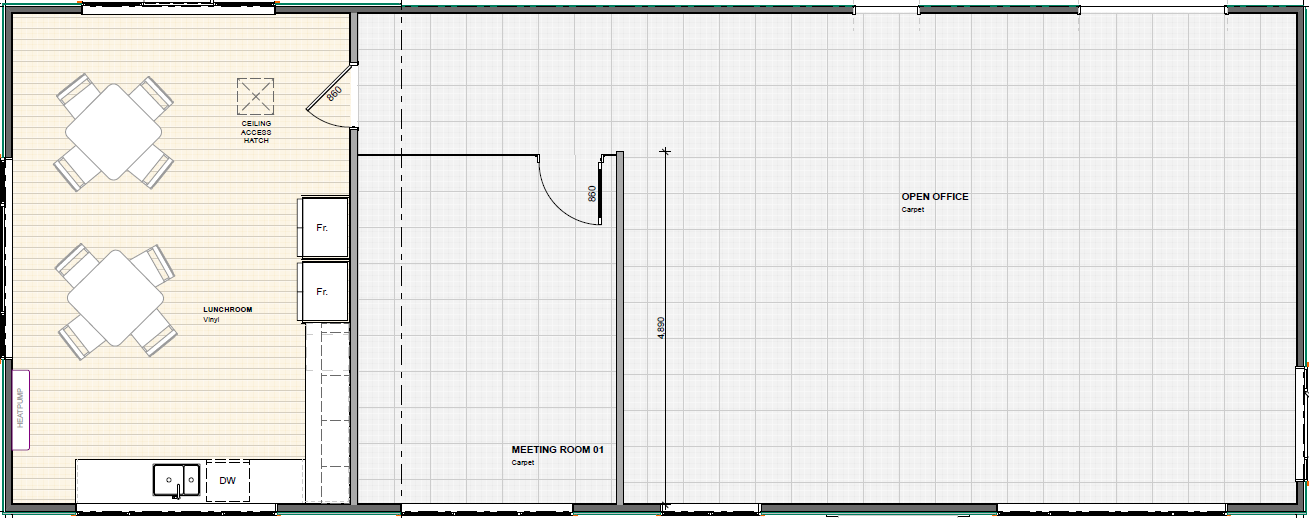Select the ceiling access hatch symbol

coord(255,96)
